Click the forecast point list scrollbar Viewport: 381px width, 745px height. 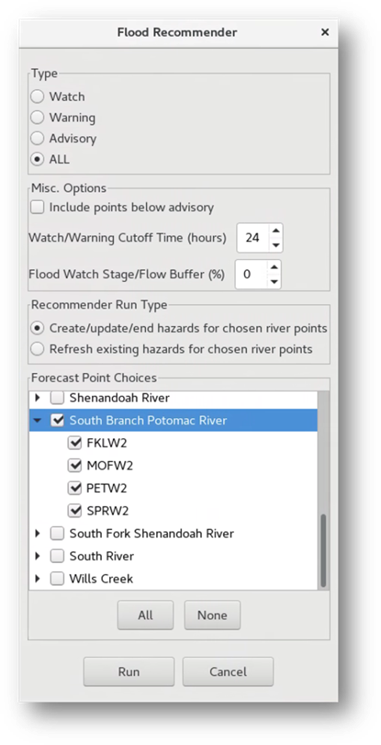point(323,551)
